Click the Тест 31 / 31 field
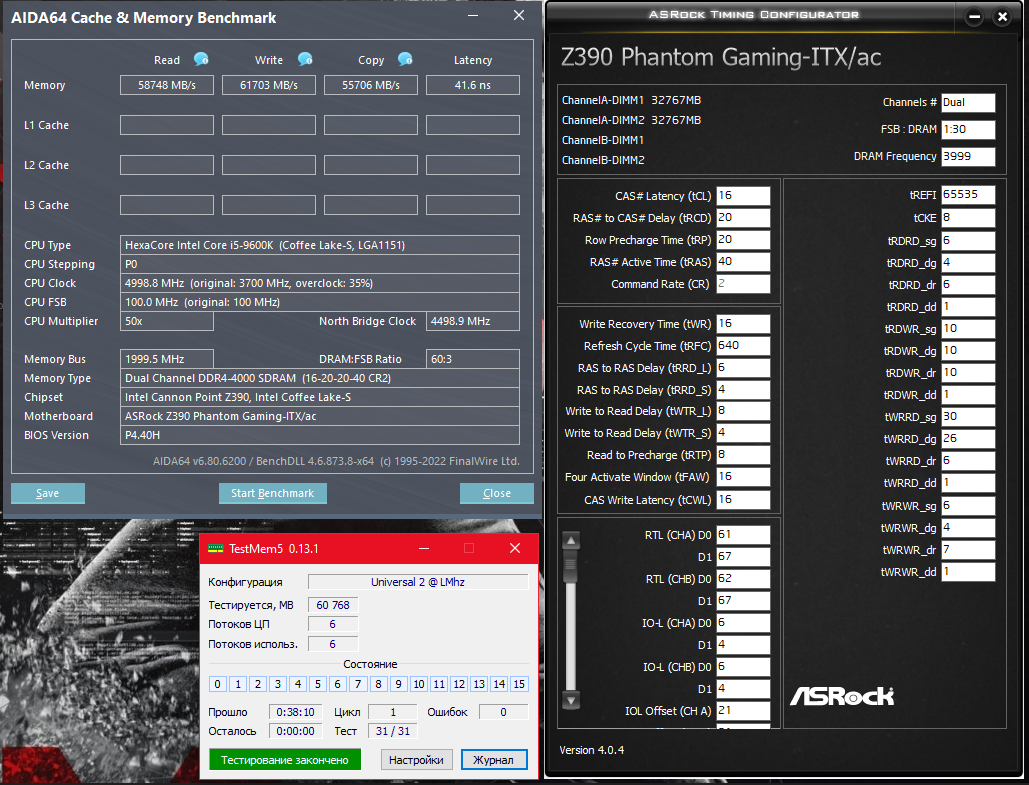Screen dimensions: 1029x785 [x=393, y=731]
